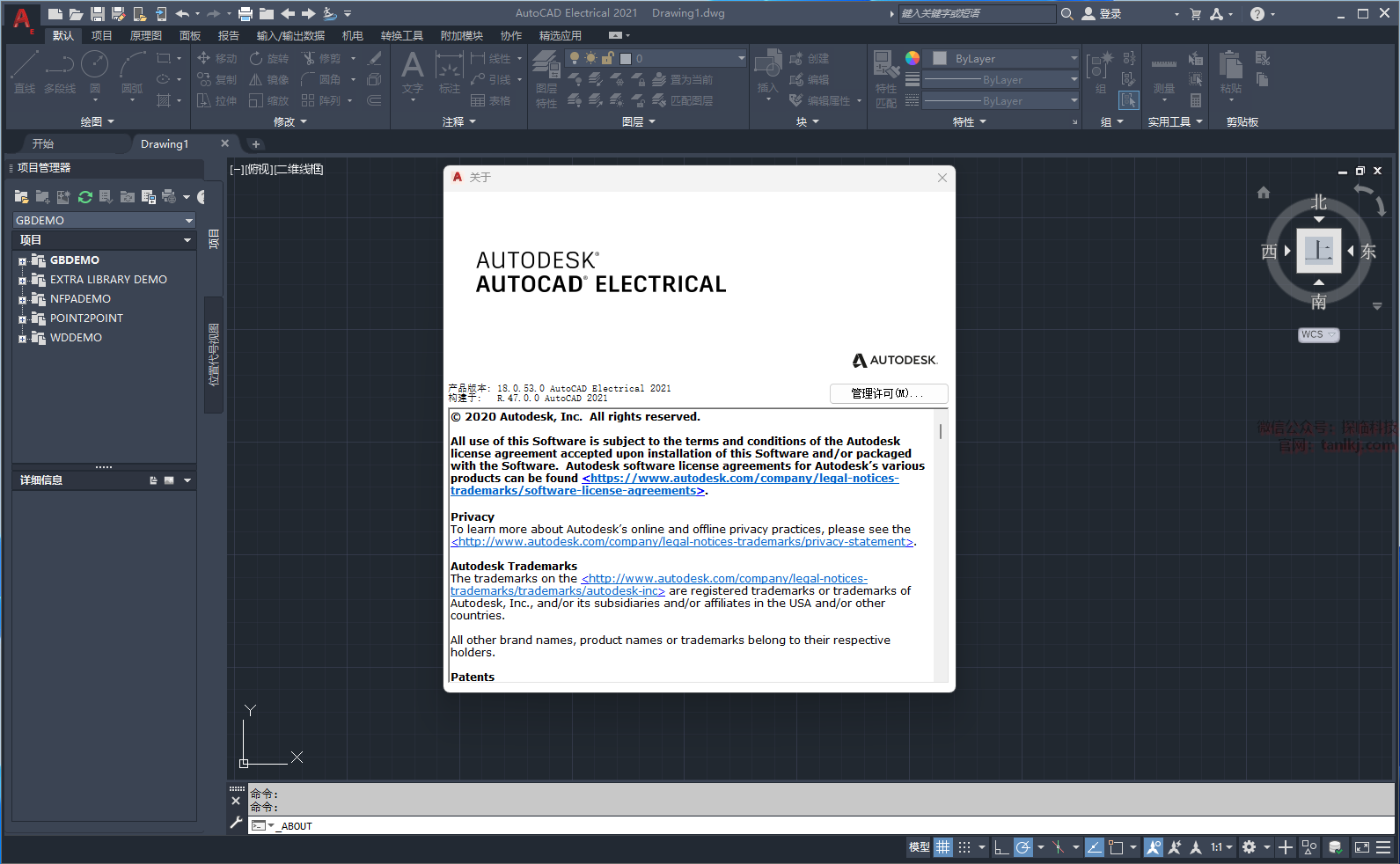Click the ViewCube home icon

1264,193
